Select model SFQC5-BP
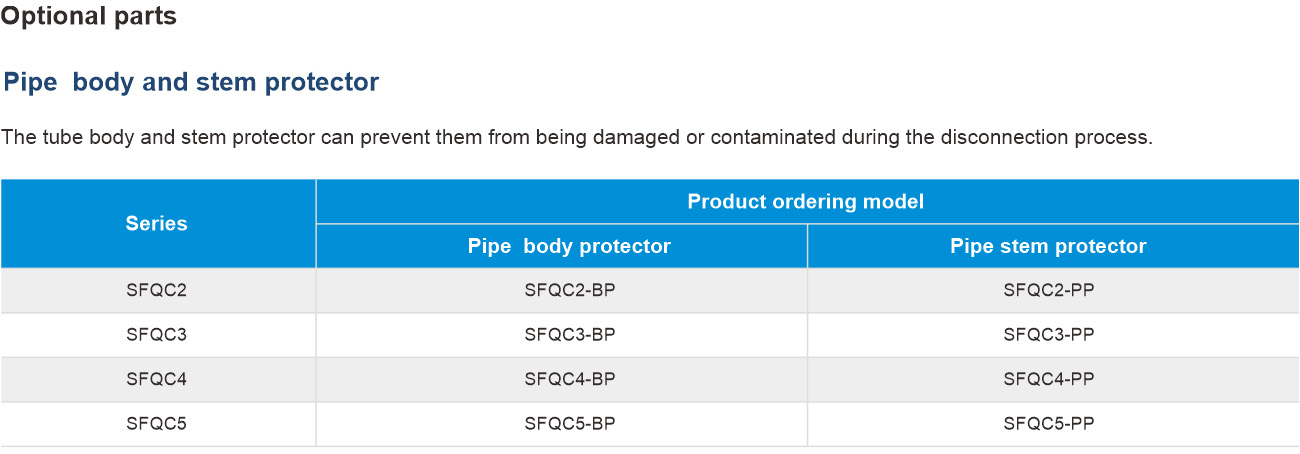1300x454 pixels. pyautogui.click(x=570, y=424)
